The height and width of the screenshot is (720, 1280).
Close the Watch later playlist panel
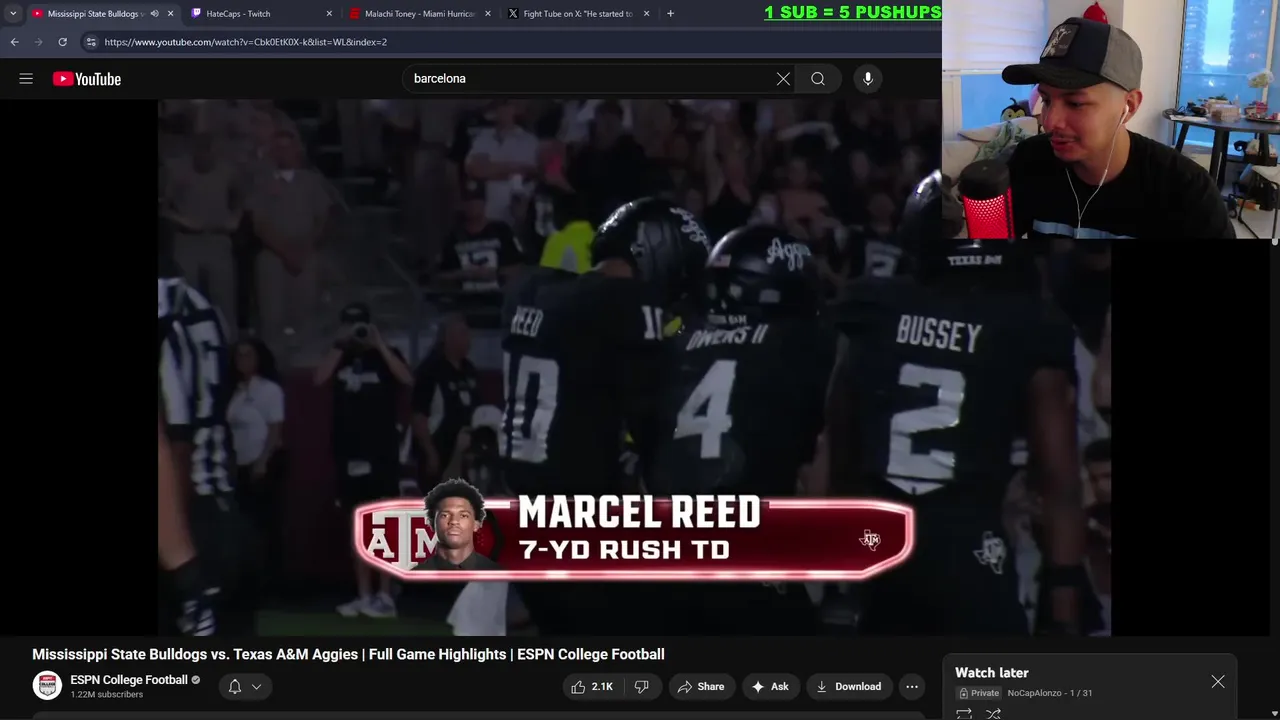tap(1218, 682)
